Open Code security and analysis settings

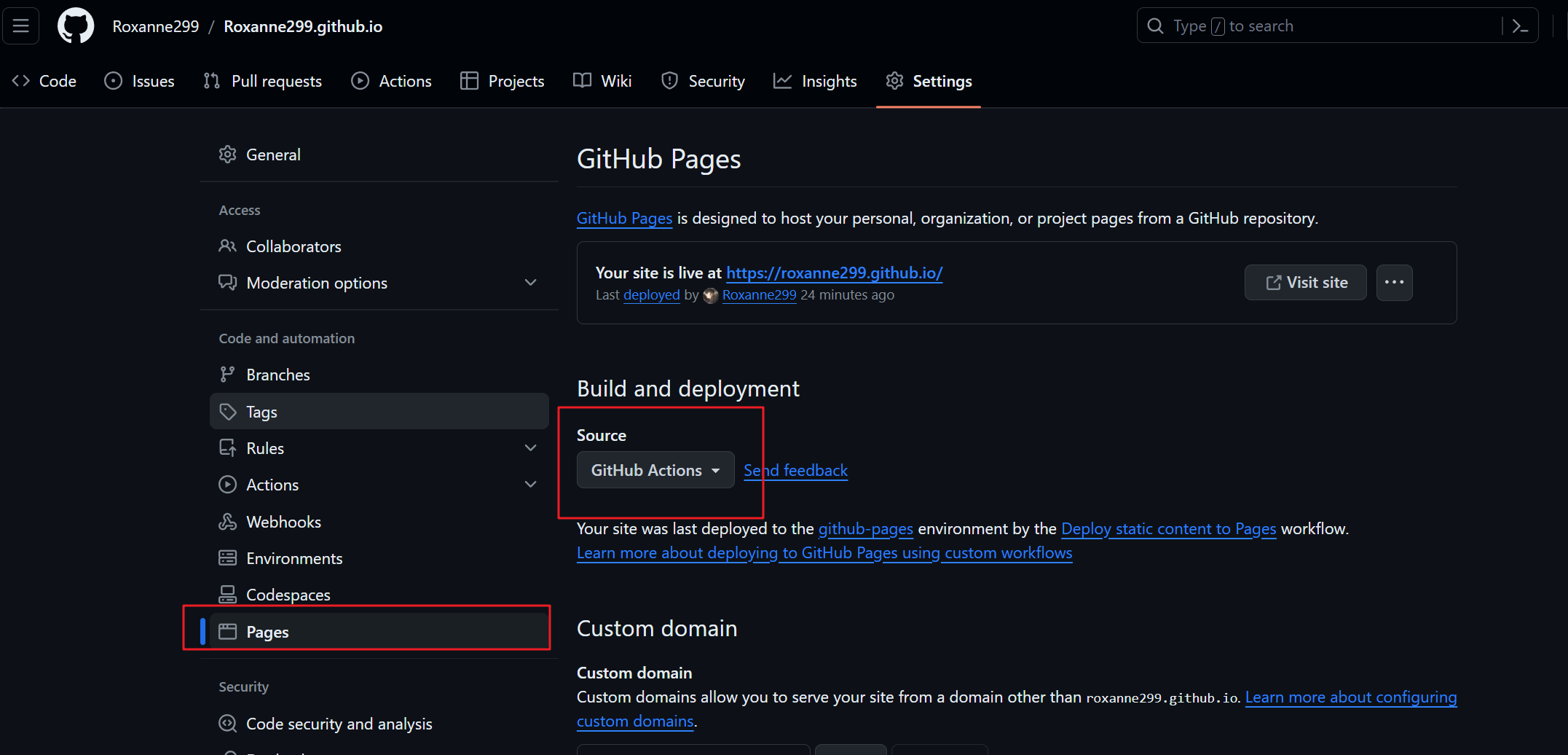pyautogui.click(x=379, y=724)
